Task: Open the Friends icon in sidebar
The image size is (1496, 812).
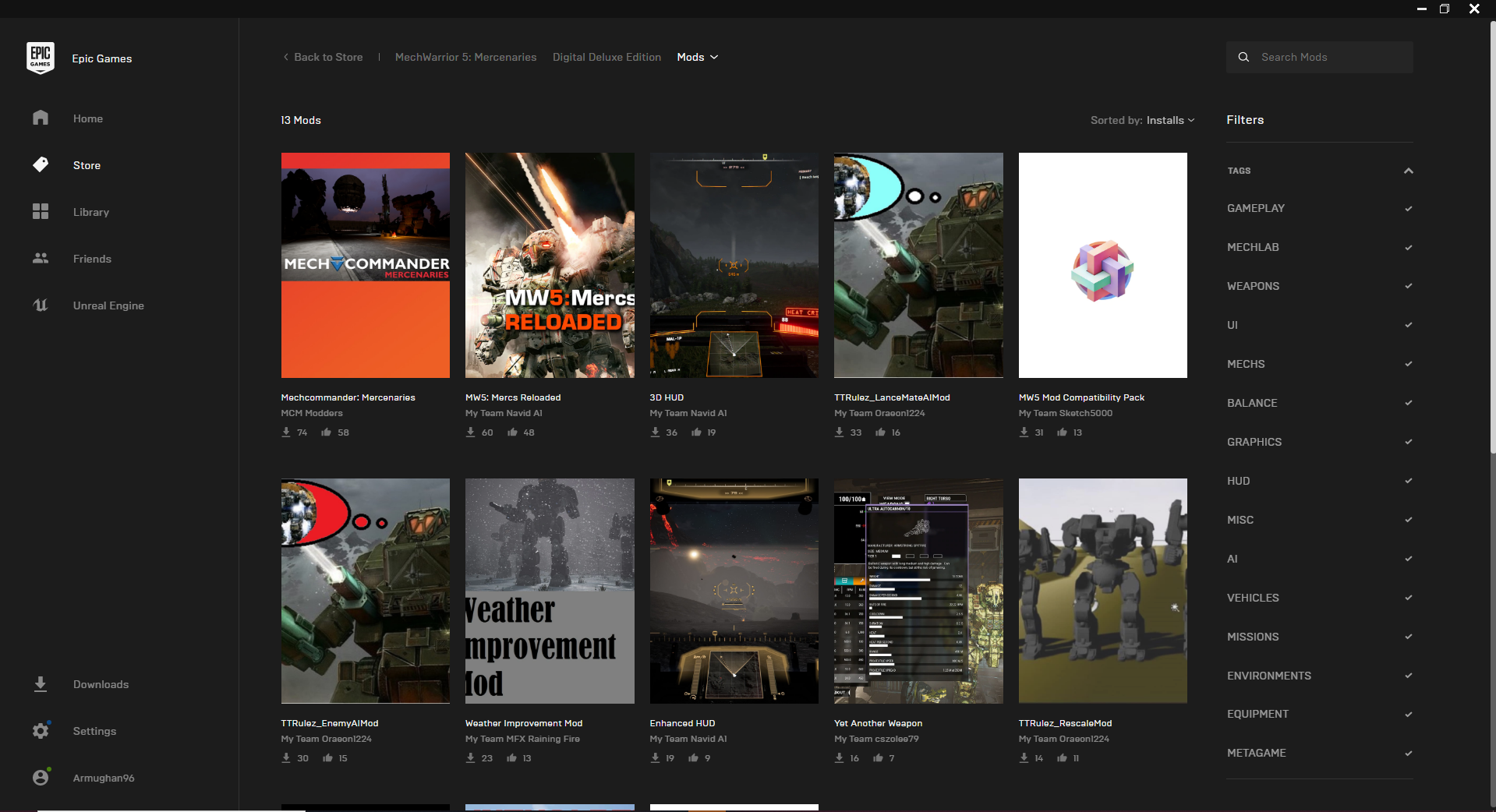Action: 41,258
